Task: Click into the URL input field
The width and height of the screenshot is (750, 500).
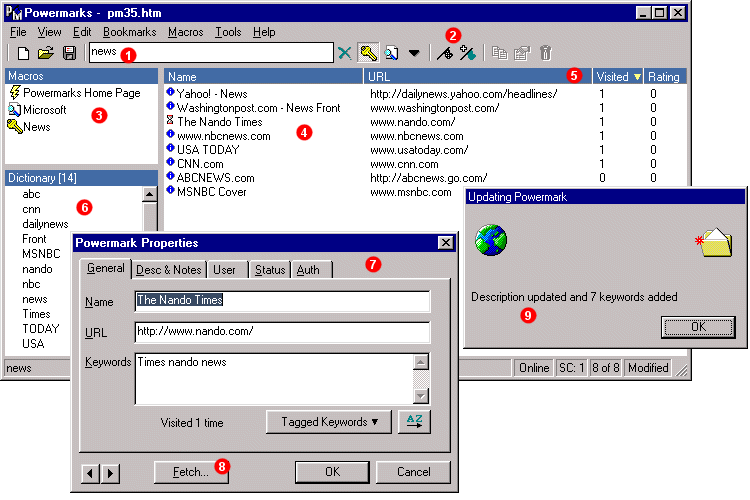Action: (x=282, y=332)
